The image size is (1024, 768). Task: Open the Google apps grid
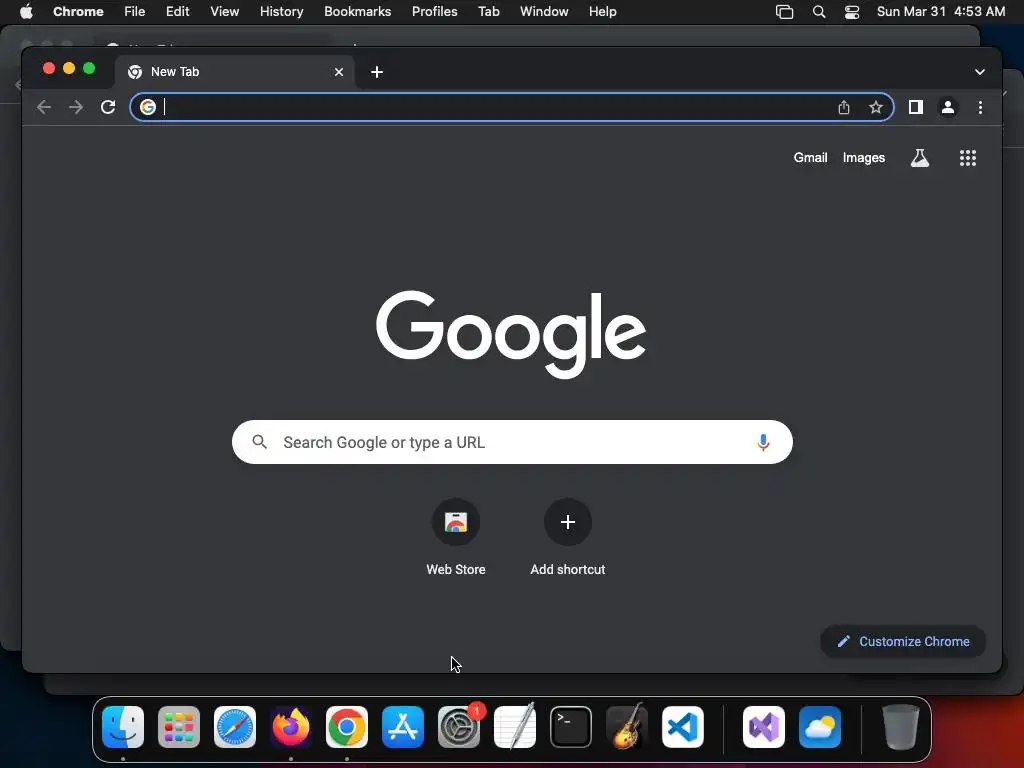click(968, 157)
